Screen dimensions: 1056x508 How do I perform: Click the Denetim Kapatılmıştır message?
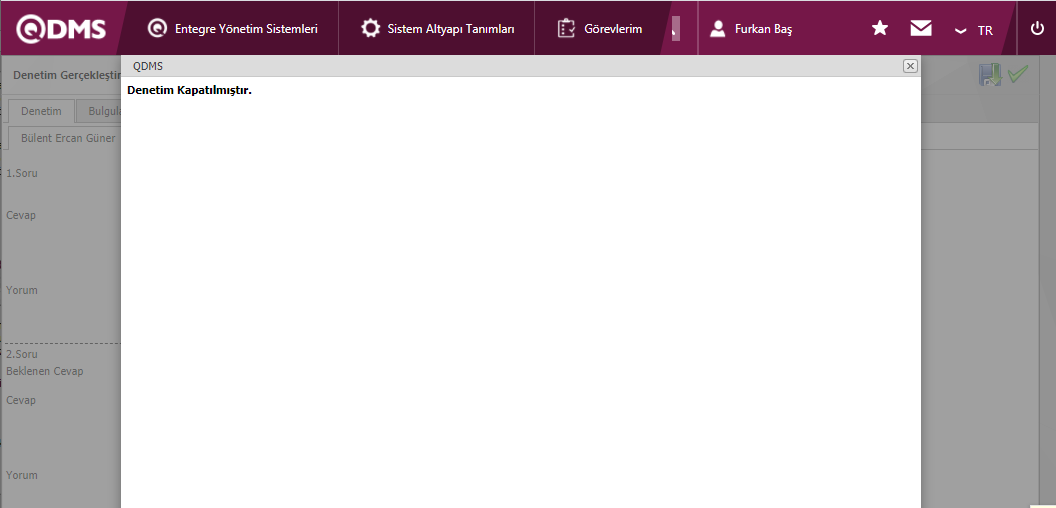pos(189,90)
